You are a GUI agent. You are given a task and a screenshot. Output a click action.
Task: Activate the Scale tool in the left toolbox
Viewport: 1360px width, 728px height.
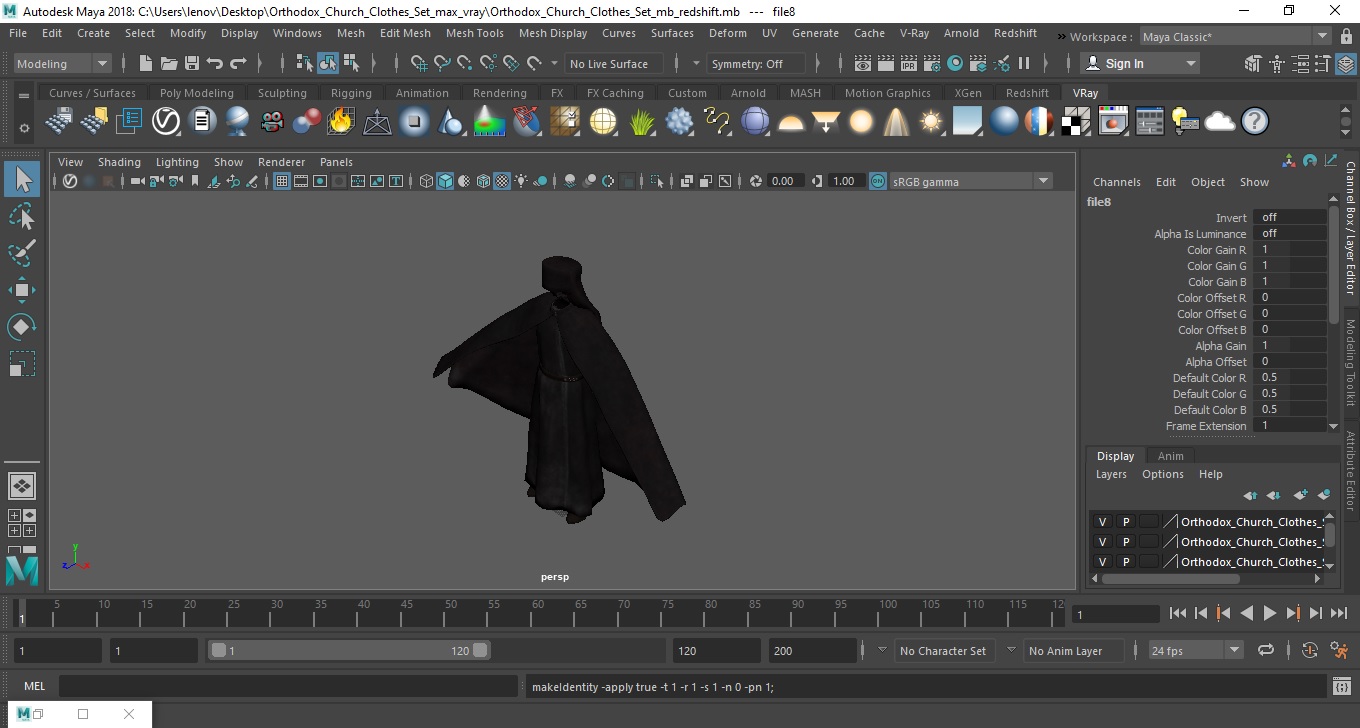pyautogui.click(x=22, y=364)
